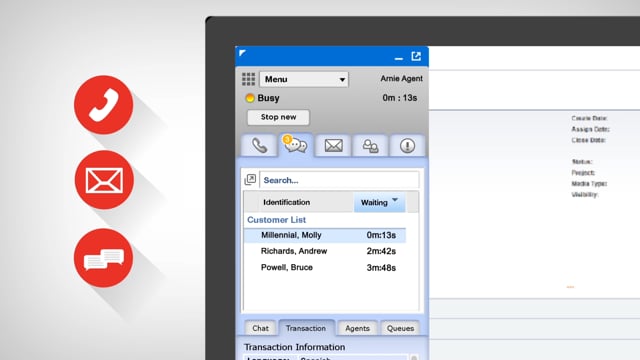Switch to the Chat tab
Image resolution: width=640 pixels, height=360 pixels.
point(260,328)
